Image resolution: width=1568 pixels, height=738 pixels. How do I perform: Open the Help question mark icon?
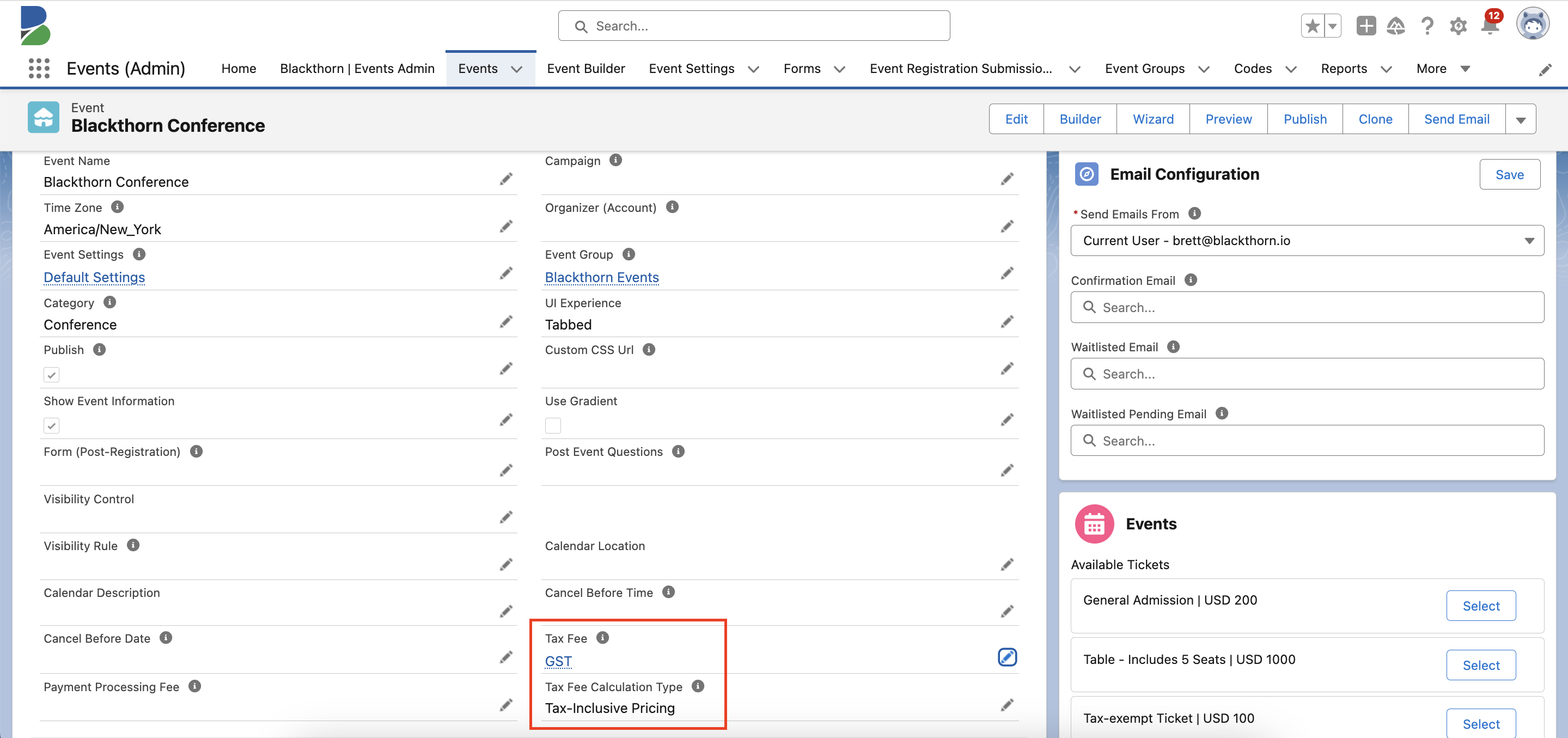(x=1427, y=26)
